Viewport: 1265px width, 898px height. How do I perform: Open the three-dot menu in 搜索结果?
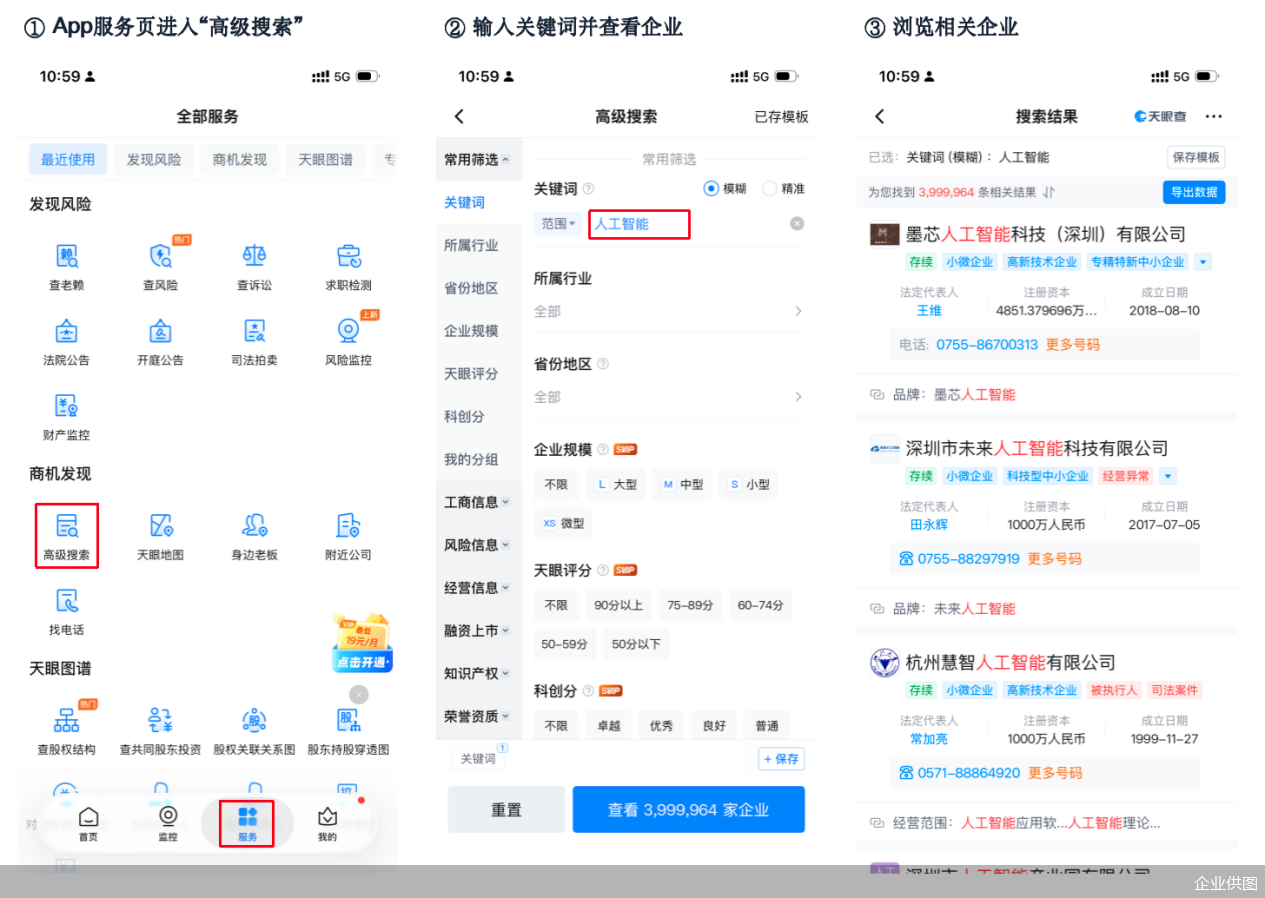pos(1213,117)
